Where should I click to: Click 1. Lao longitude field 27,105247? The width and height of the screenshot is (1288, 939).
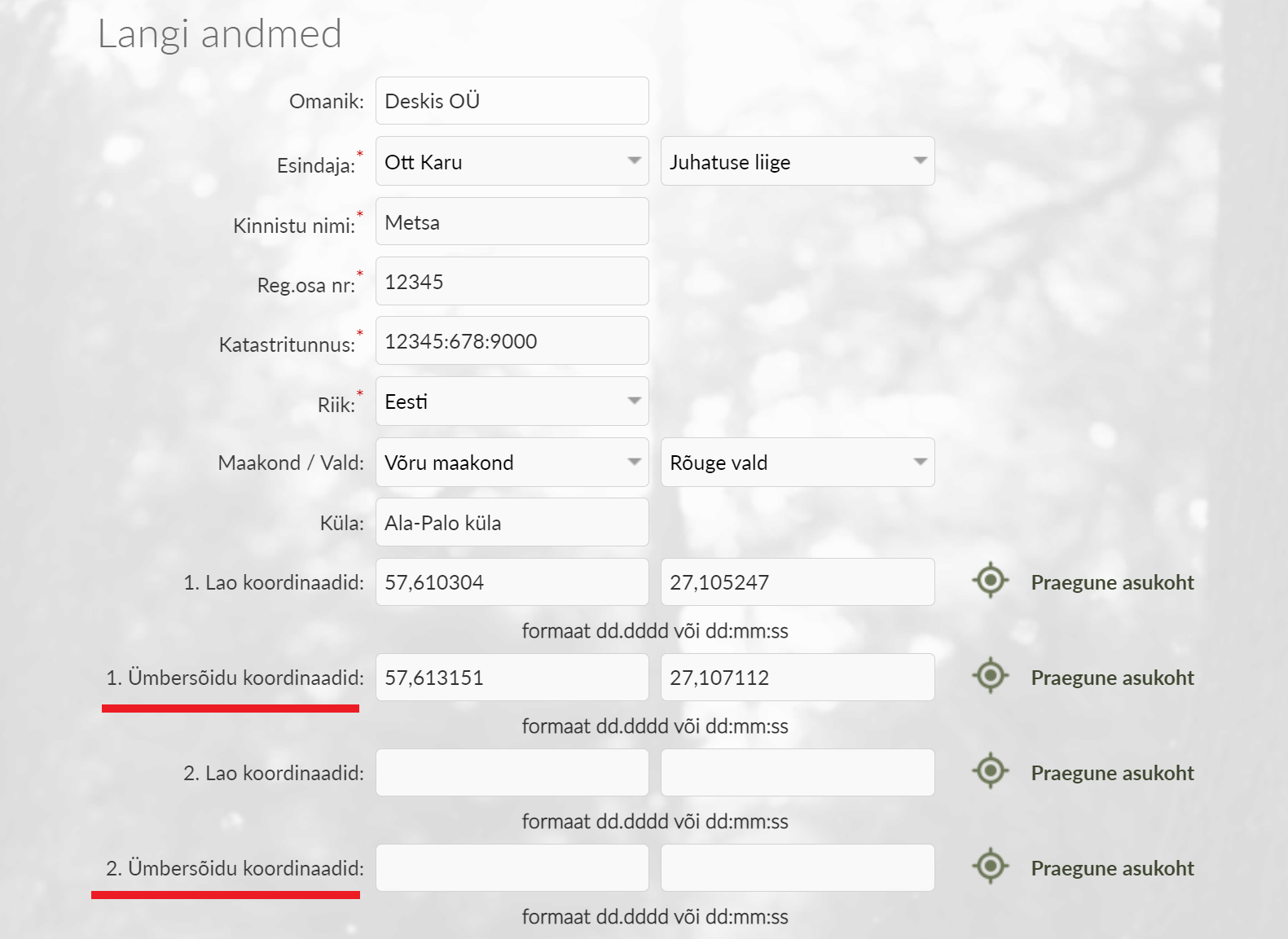click(798, 581)
